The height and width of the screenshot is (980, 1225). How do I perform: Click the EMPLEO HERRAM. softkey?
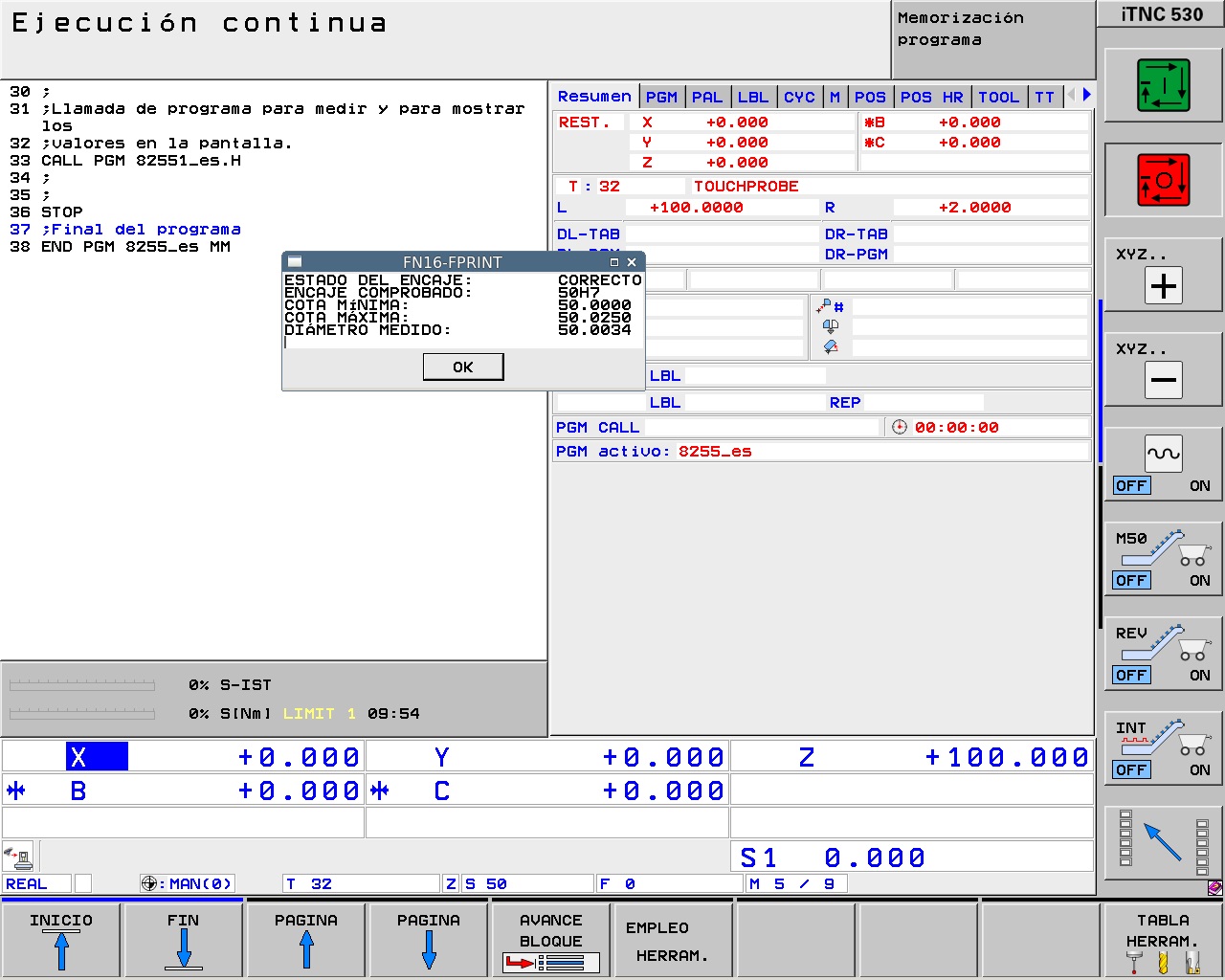click(674, 940)
